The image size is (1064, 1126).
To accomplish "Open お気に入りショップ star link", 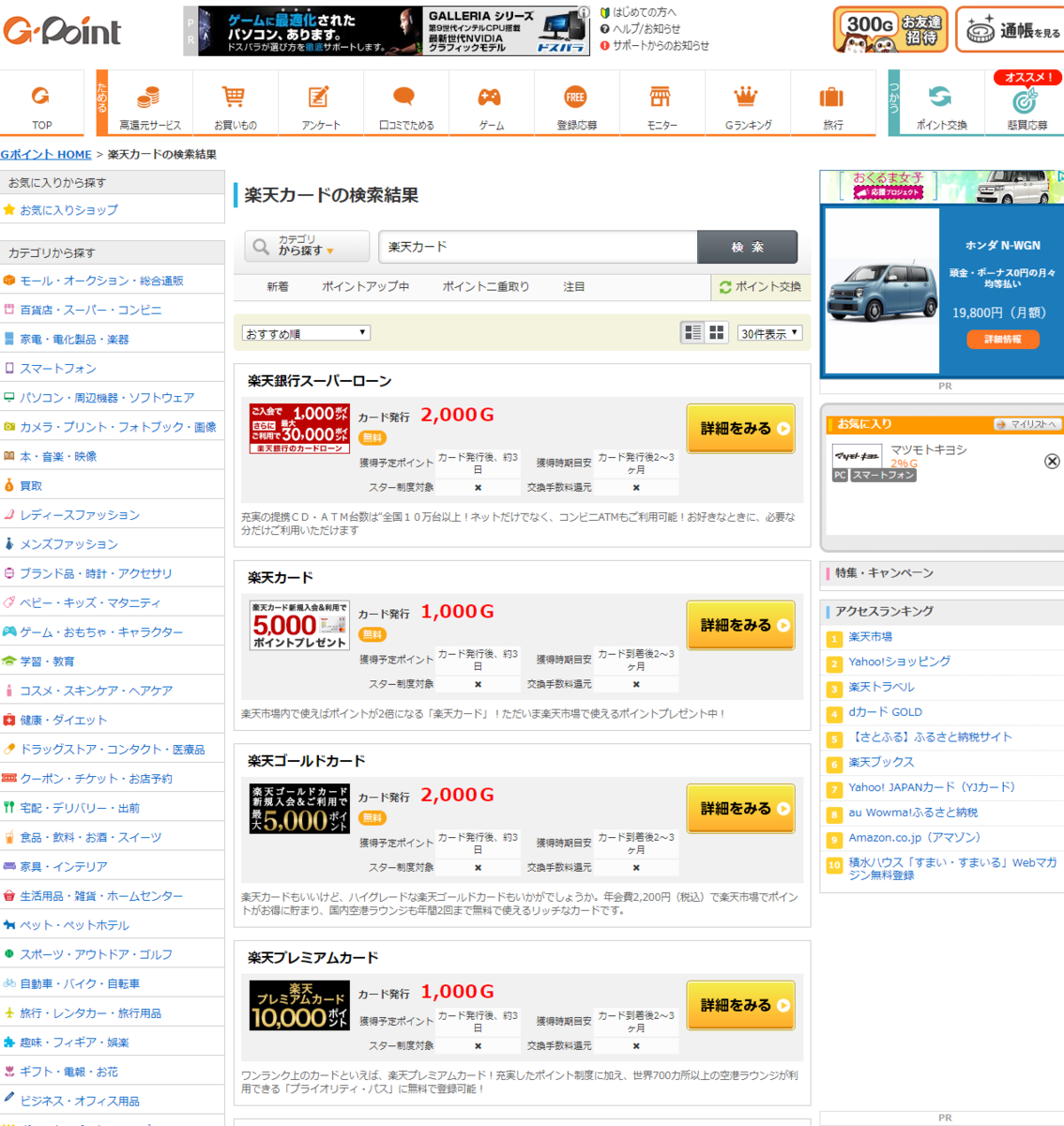I will pos(68,210).
